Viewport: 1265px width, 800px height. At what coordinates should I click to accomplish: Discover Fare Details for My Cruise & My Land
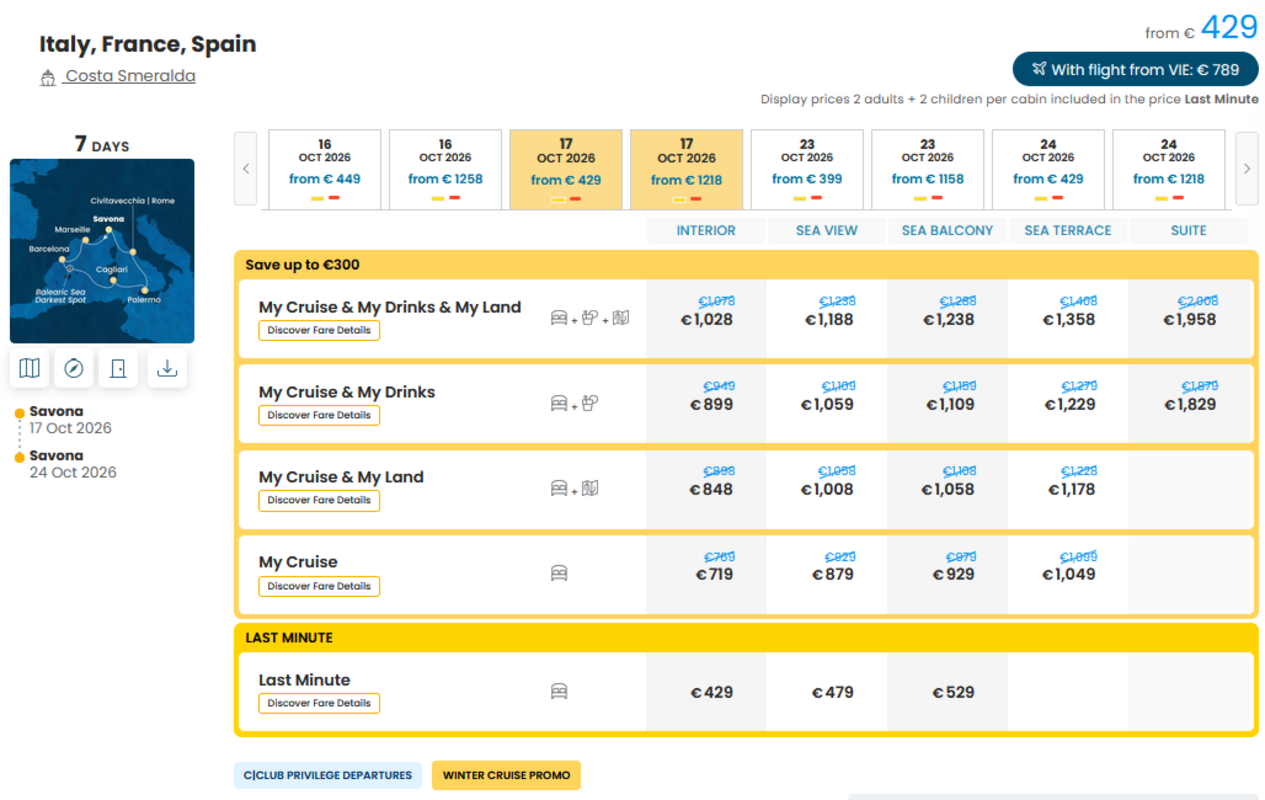pyautogui.click(x=319, y=500)
